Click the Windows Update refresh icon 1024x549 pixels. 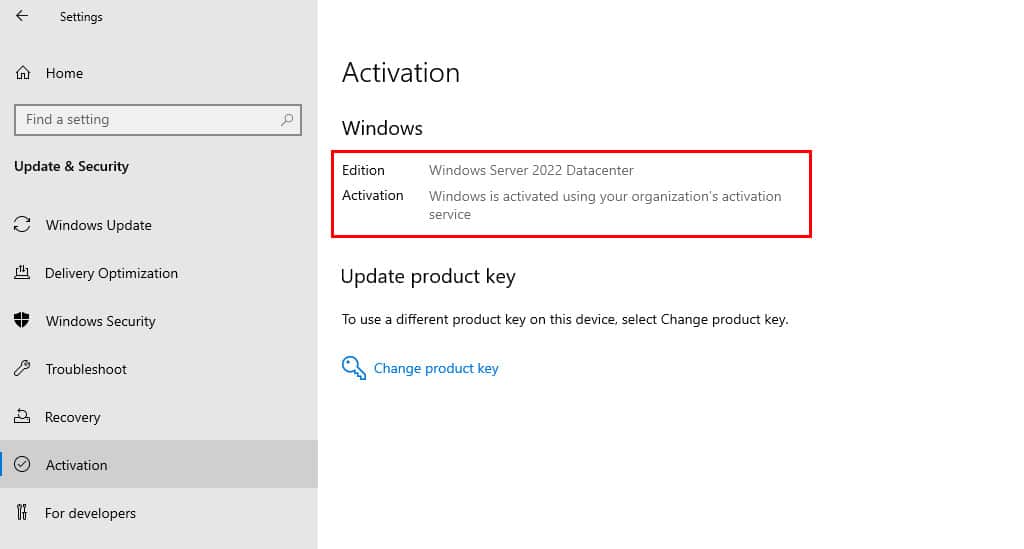pyautogui.click(x=22, y=225)
